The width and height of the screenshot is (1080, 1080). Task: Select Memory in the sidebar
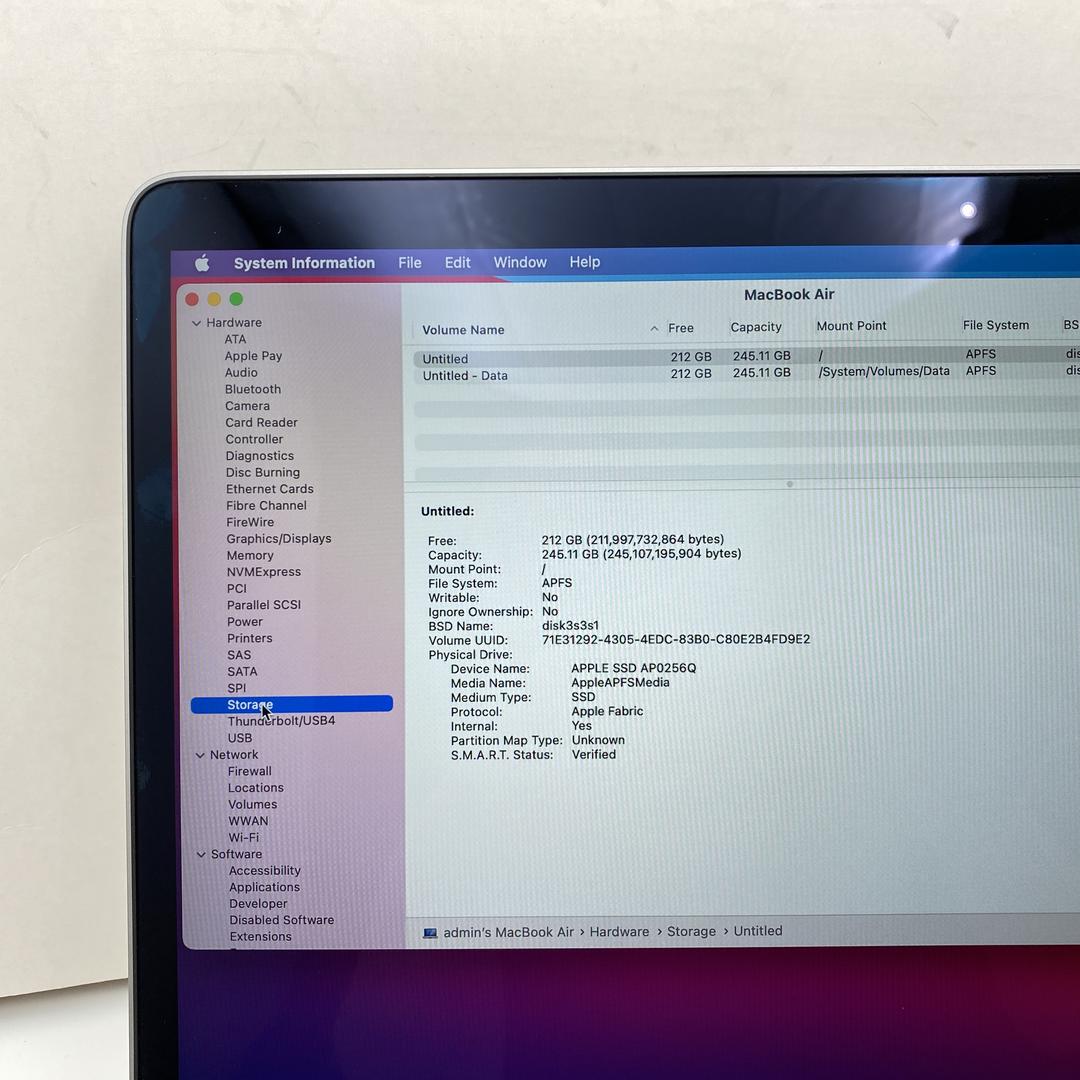(x=250, y=555)
